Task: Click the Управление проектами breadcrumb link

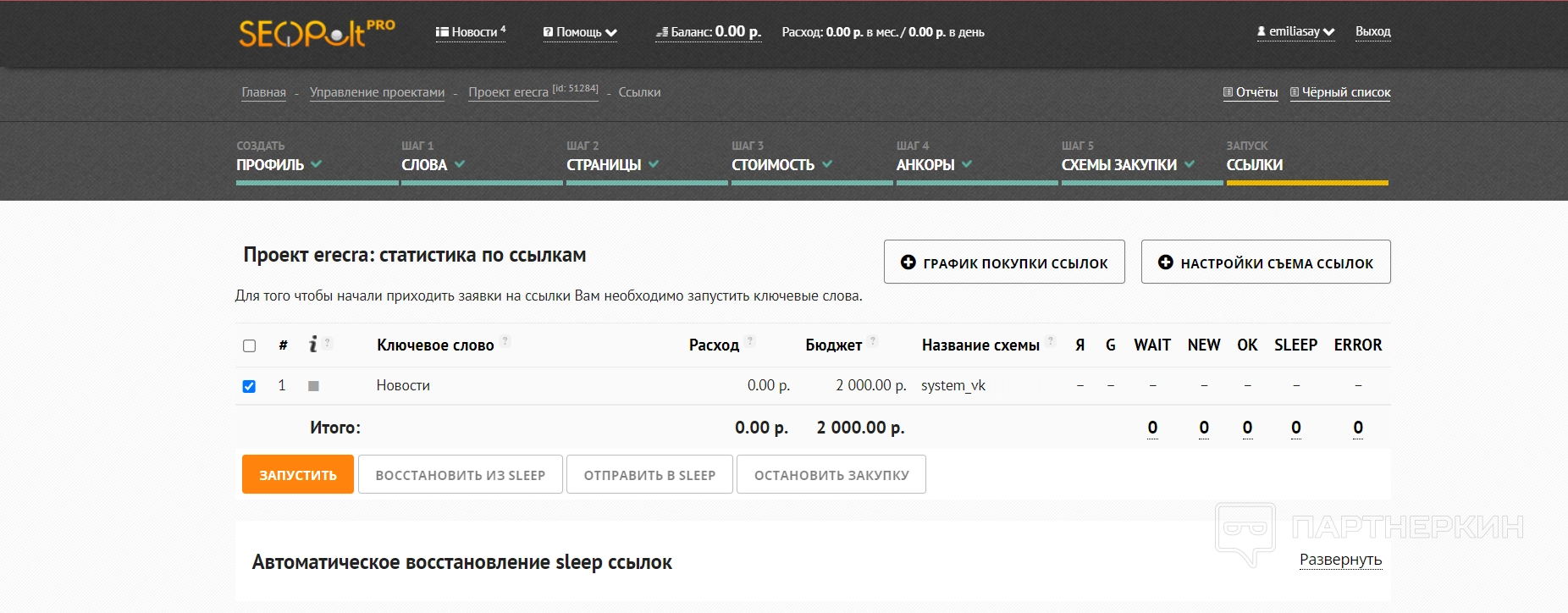Action: [377, 92]
